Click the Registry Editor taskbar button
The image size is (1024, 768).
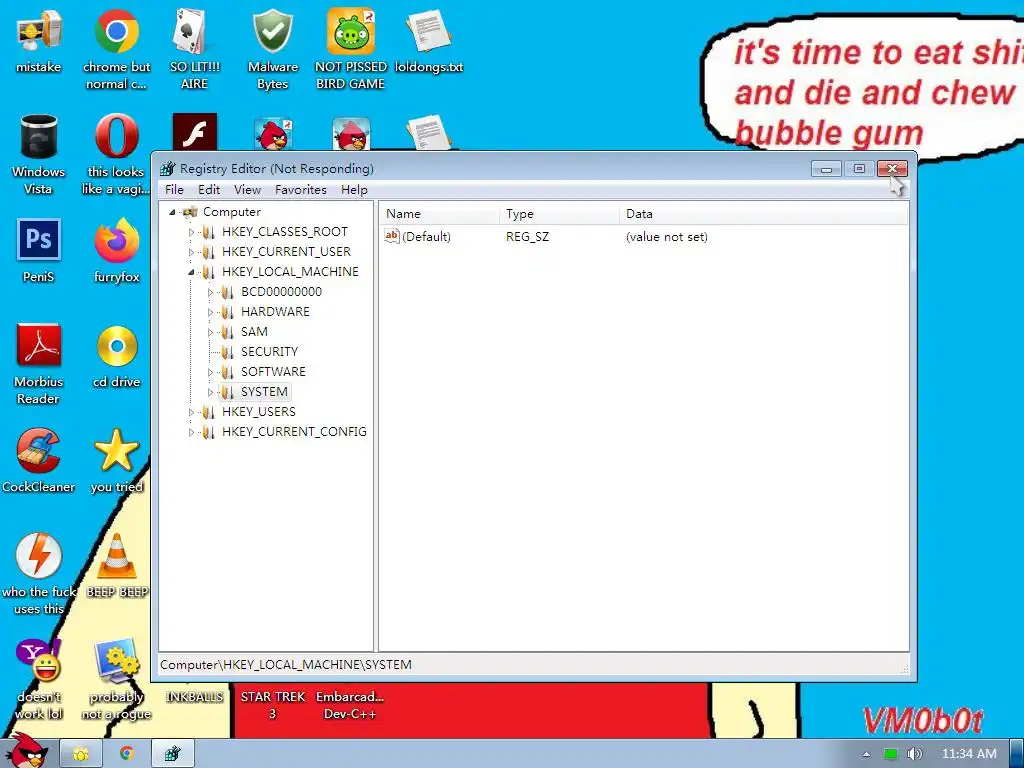click(x=172, y=754)
